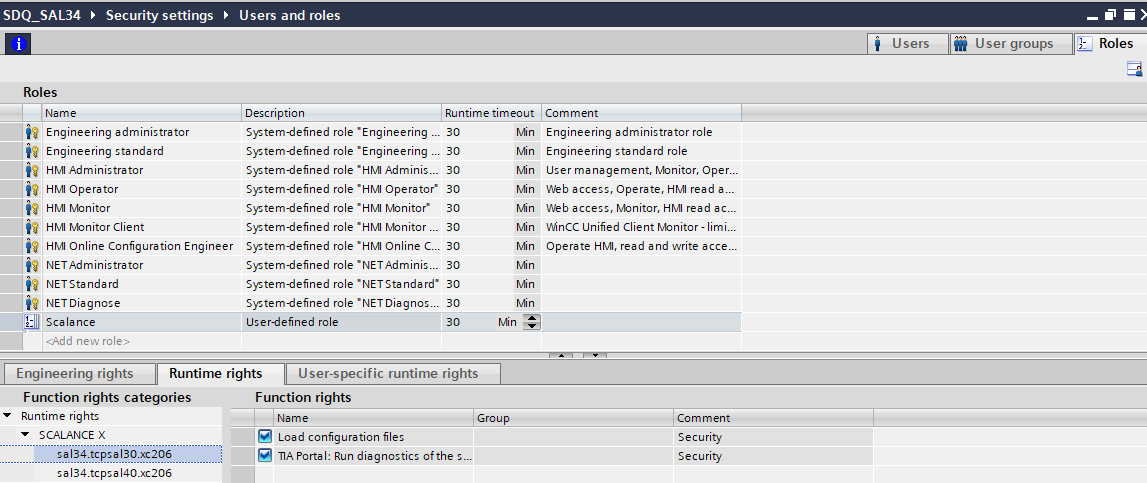The image size is (1147, 483).
Task: Select sal34.tcpsal40.xc206 device in tree
Action: pos(114,473)
